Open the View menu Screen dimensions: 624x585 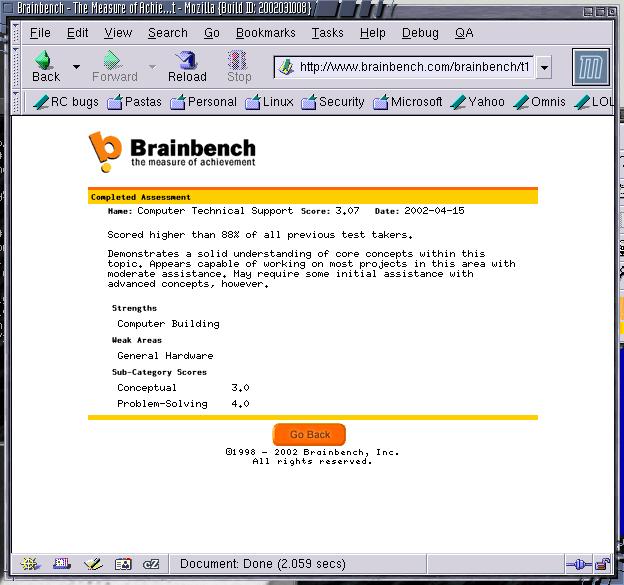coord(118,33)
